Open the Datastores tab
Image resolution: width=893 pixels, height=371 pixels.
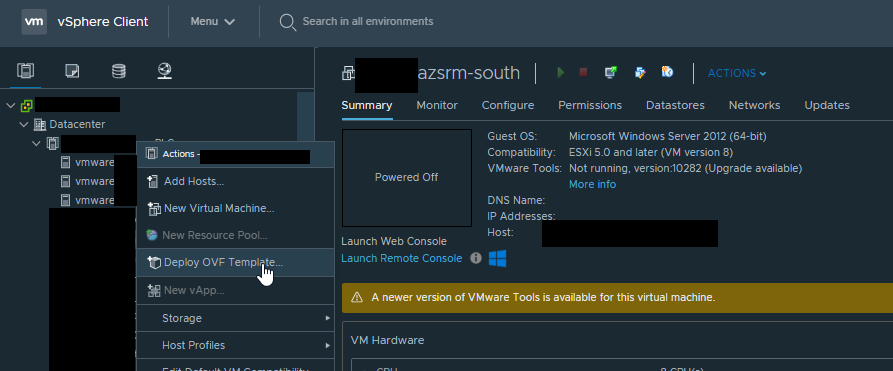click(x=675, y=105)
